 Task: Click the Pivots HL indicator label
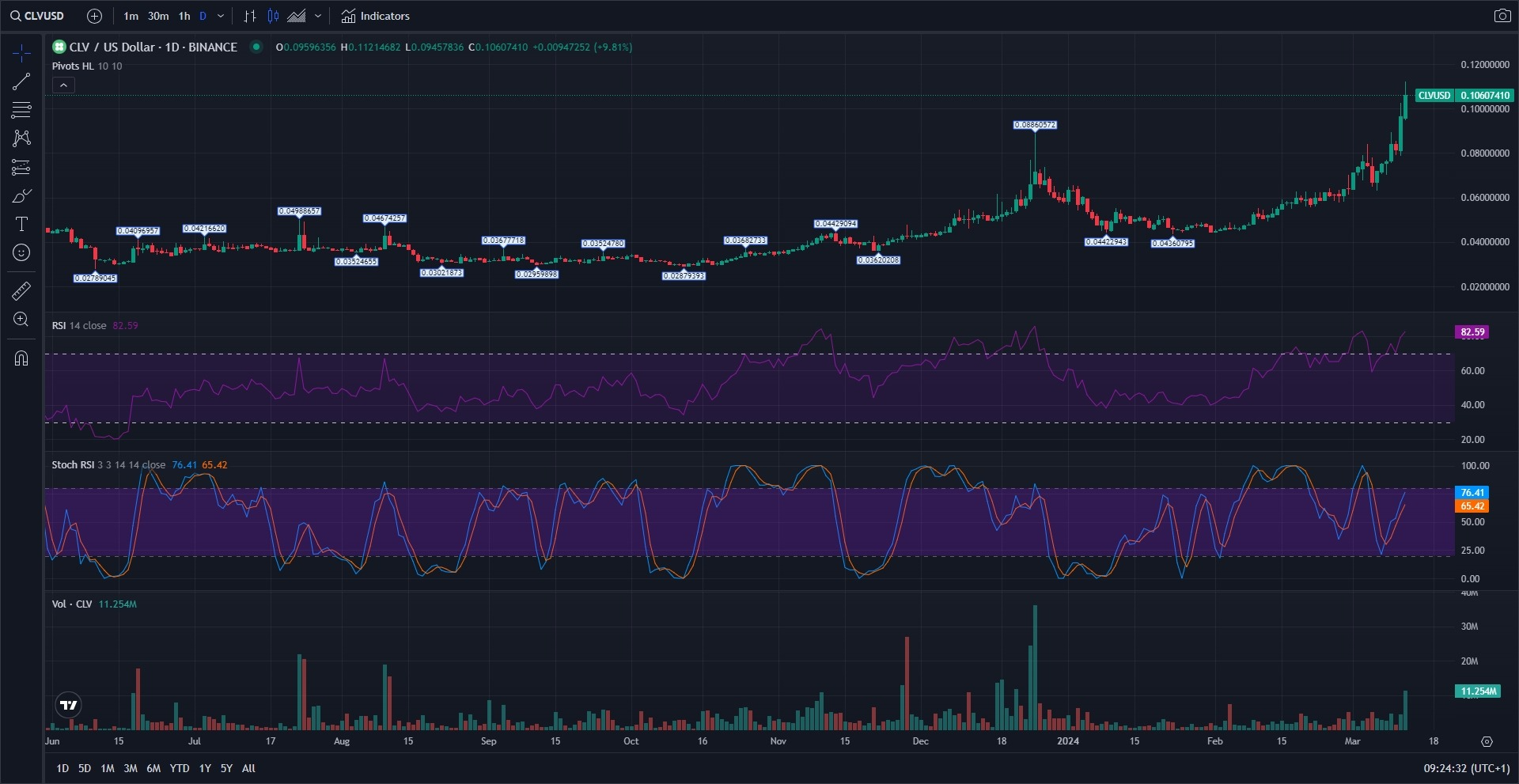73,66
